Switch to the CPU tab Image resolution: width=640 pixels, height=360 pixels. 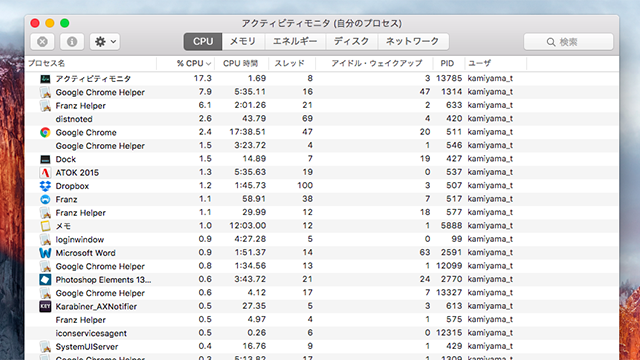pos(203,42)
